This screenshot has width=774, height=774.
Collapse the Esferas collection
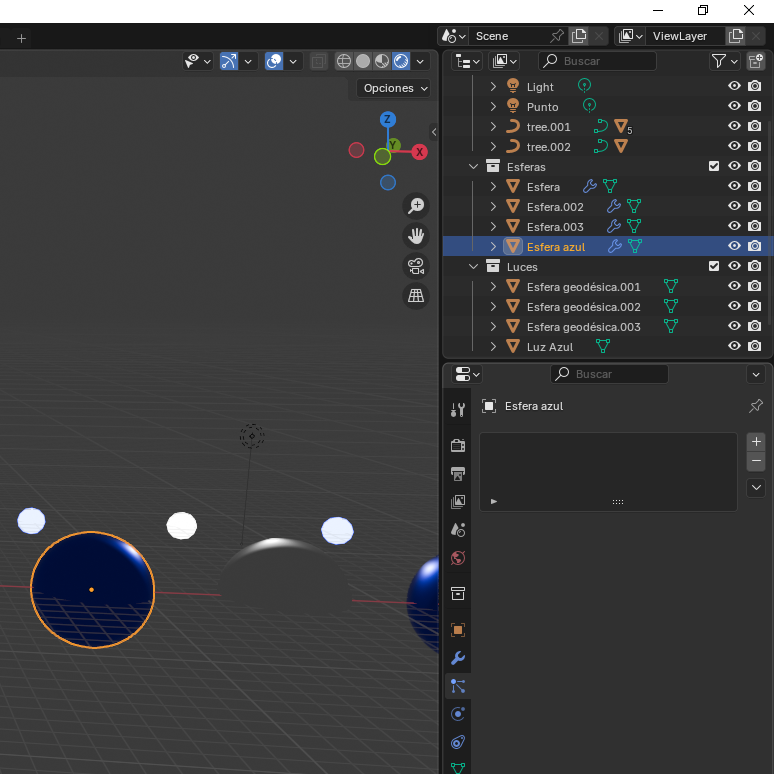tap(474, 166)
